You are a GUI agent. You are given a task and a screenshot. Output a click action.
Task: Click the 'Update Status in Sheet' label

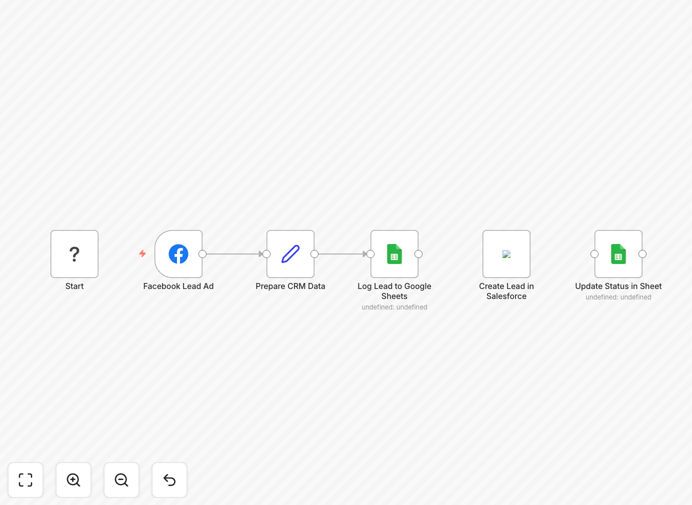(618, 286)
